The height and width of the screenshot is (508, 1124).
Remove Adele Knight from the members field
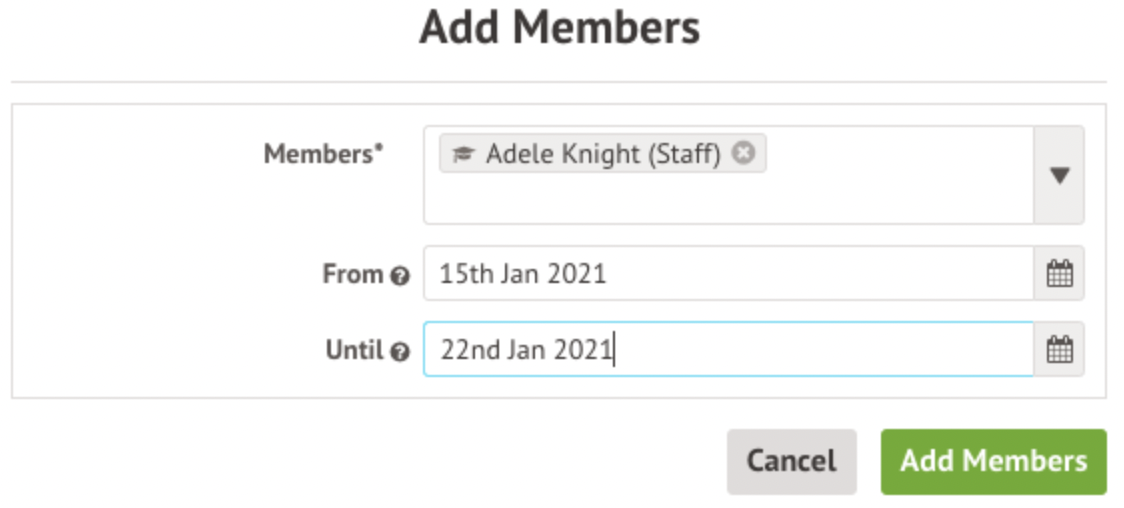click(x=743, y=154)
